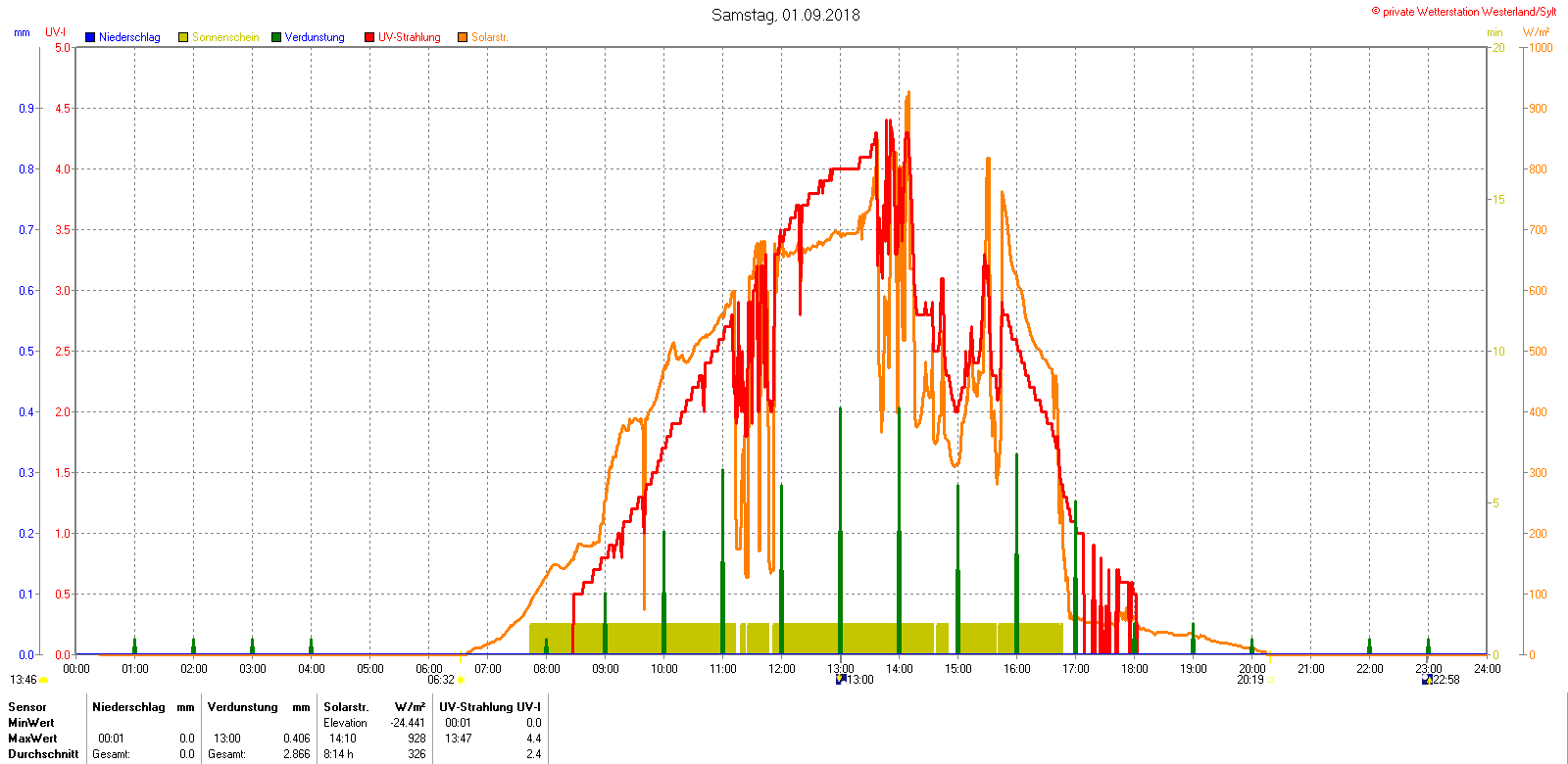The image size is (1568, 764).
Task: Select the UV-Strahlung legend label
Action: tap(410, 37)
